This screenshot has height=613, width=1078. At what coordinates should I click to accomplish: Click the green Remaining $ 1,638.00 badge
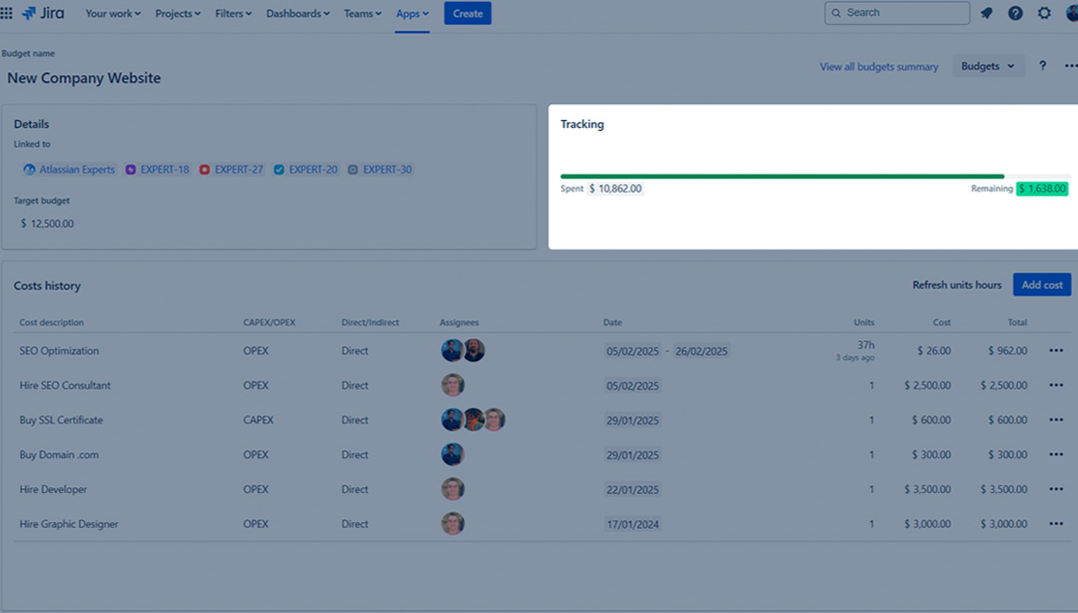pyautogui.click(x=1042, y=188)
